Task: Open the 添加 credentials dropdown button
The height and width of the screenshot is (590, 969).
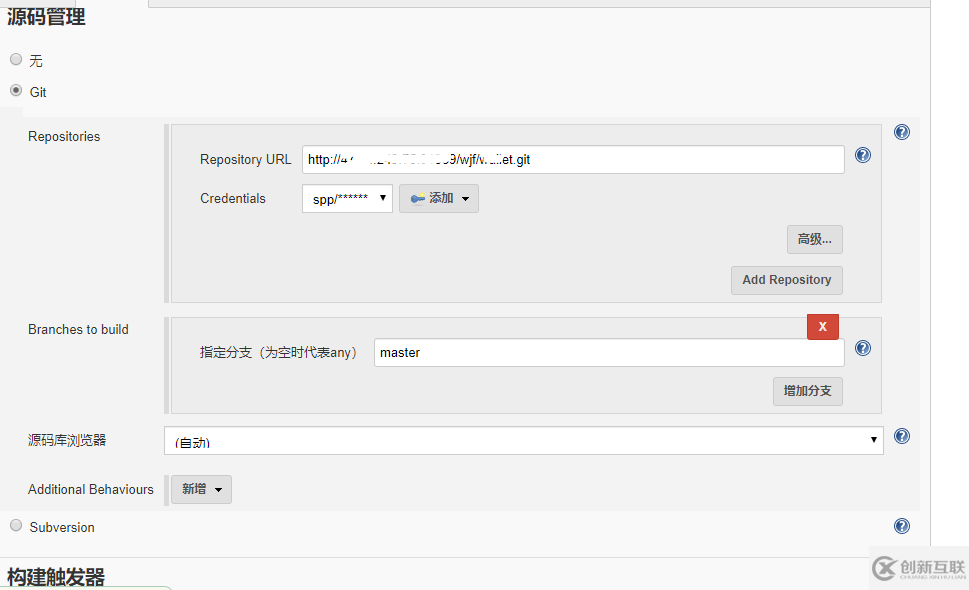Action: click(x=439, y=198)
